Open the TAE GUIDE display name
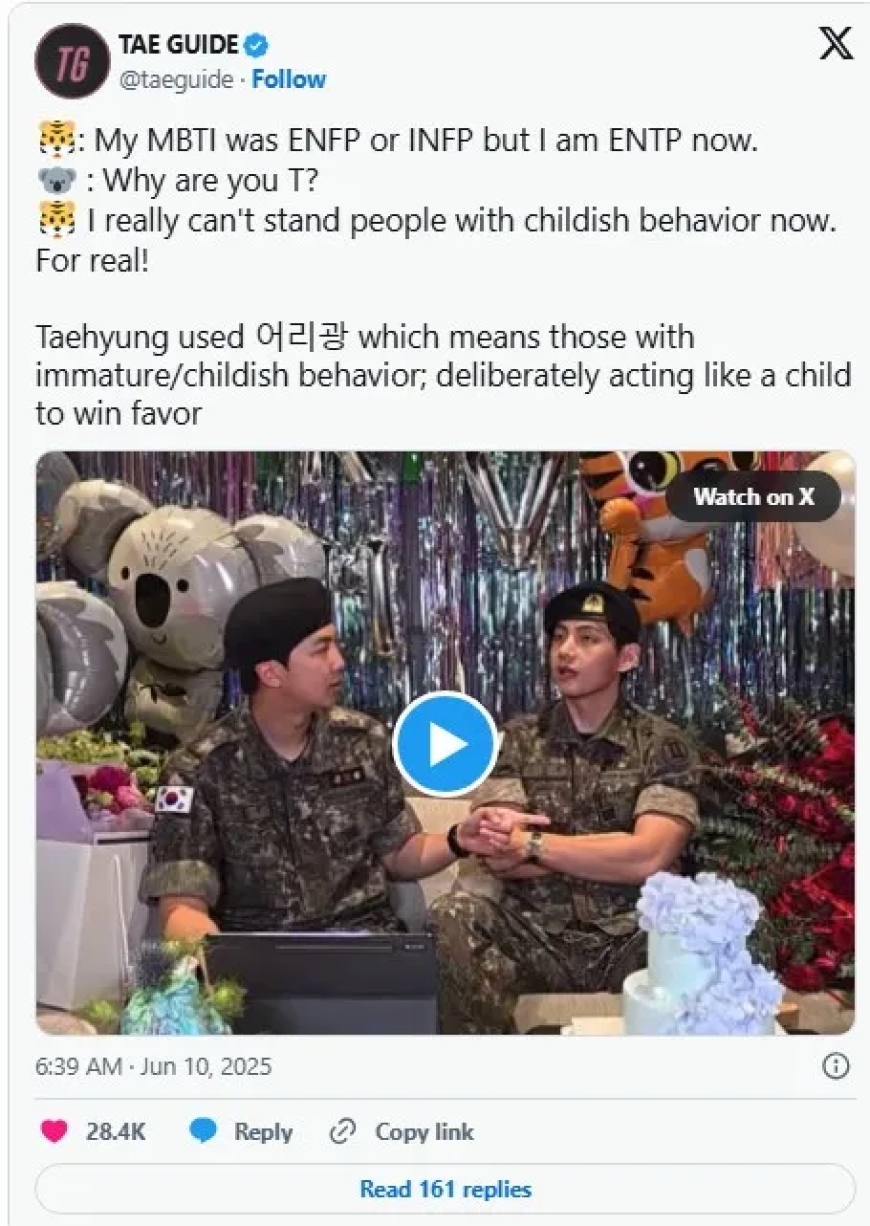 pyautogui.click(x=179, y=45)
